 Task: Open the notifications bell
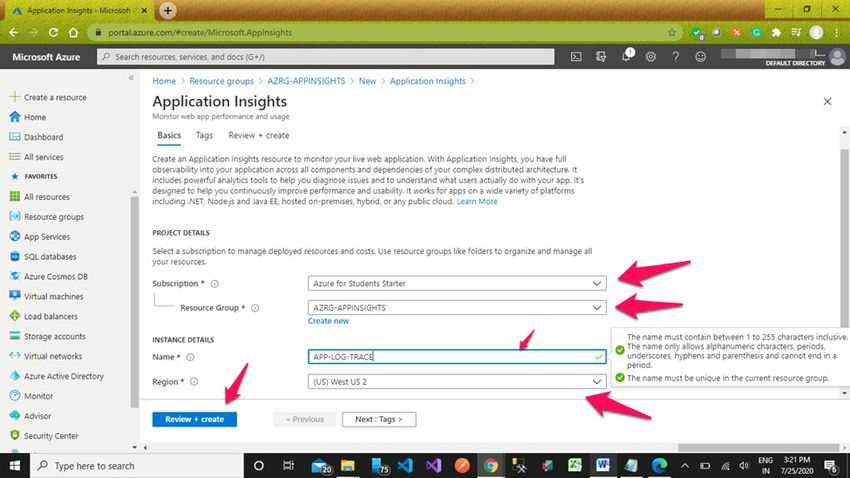click(x=626, y=56)
